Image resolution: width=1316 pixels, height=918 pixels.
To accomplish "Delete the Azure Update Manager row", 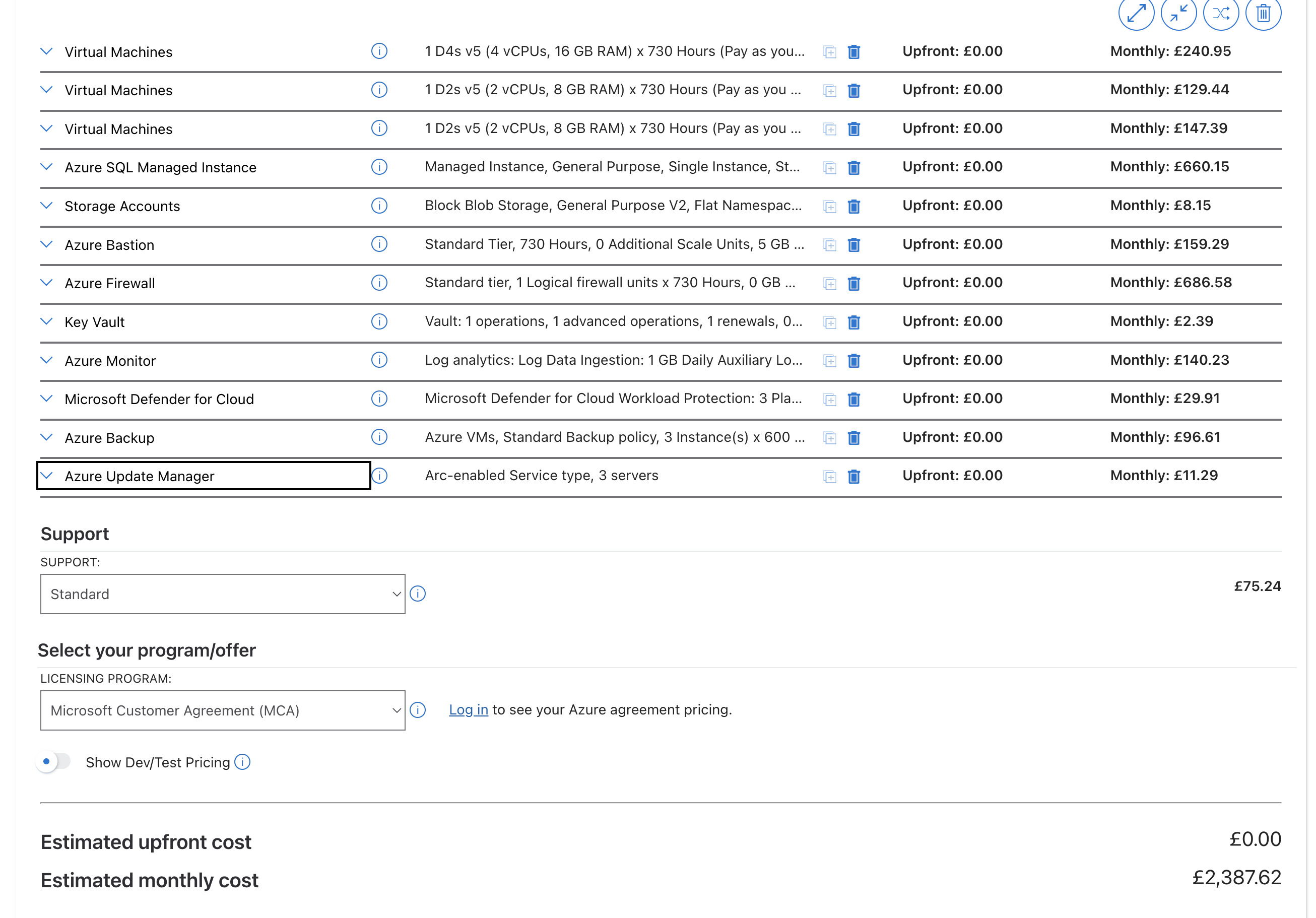I will click(853, 476).
